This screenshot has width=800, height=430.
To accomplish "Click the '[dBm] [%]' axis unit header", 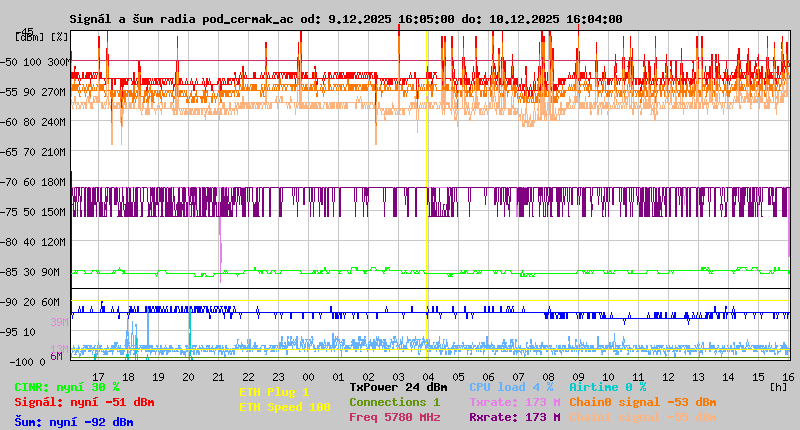I will pyautogui.click(x=41, y=37).
